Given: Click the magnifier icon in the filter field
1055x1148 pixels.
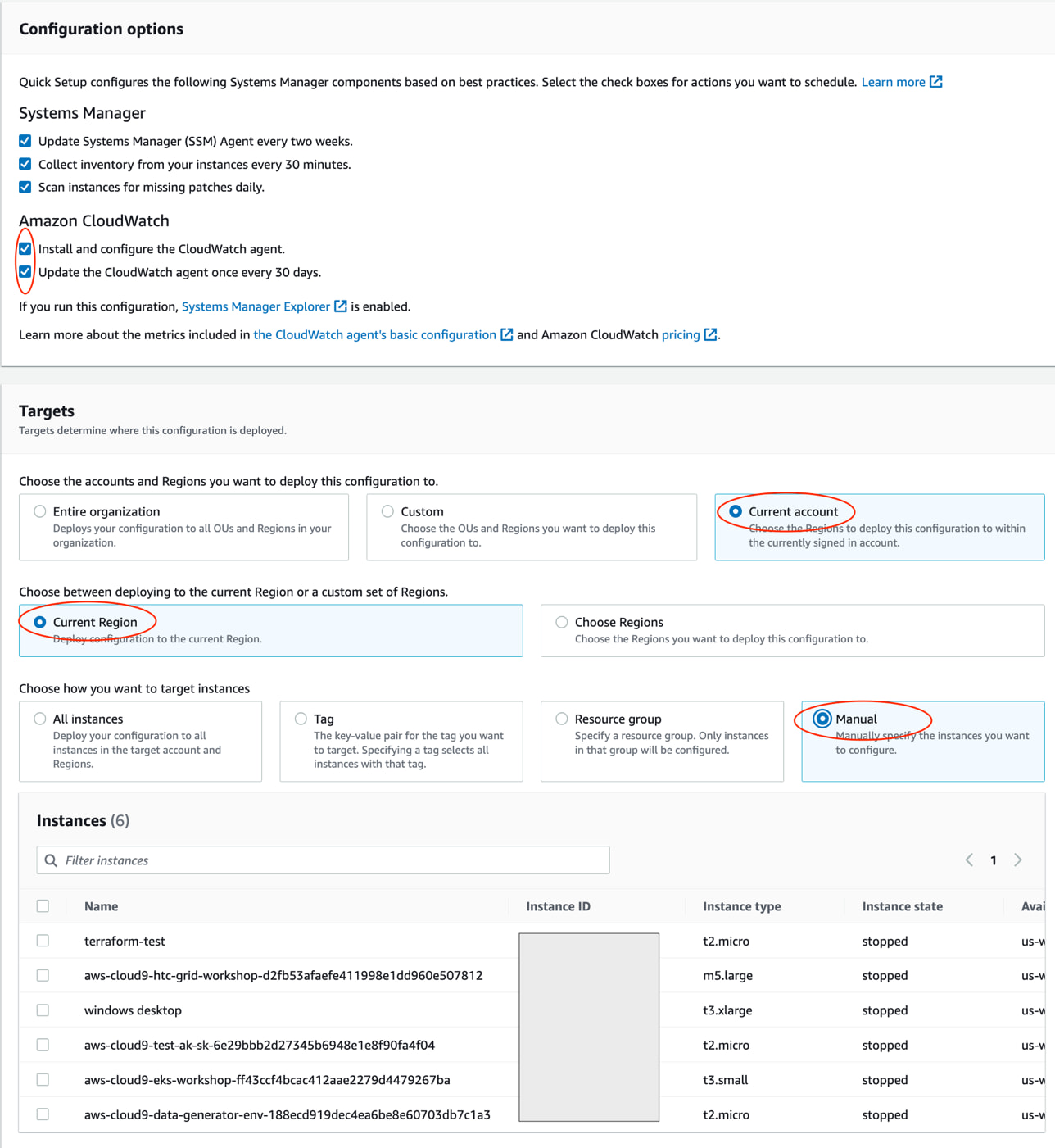Looking at the screenshot, I should [51, 860].
